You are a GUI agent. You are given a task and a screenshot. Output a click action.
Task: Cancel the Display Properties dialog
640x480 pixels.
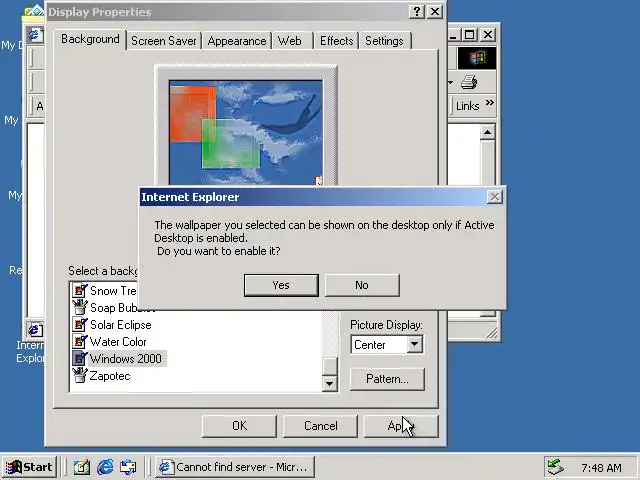pos(320,426)
